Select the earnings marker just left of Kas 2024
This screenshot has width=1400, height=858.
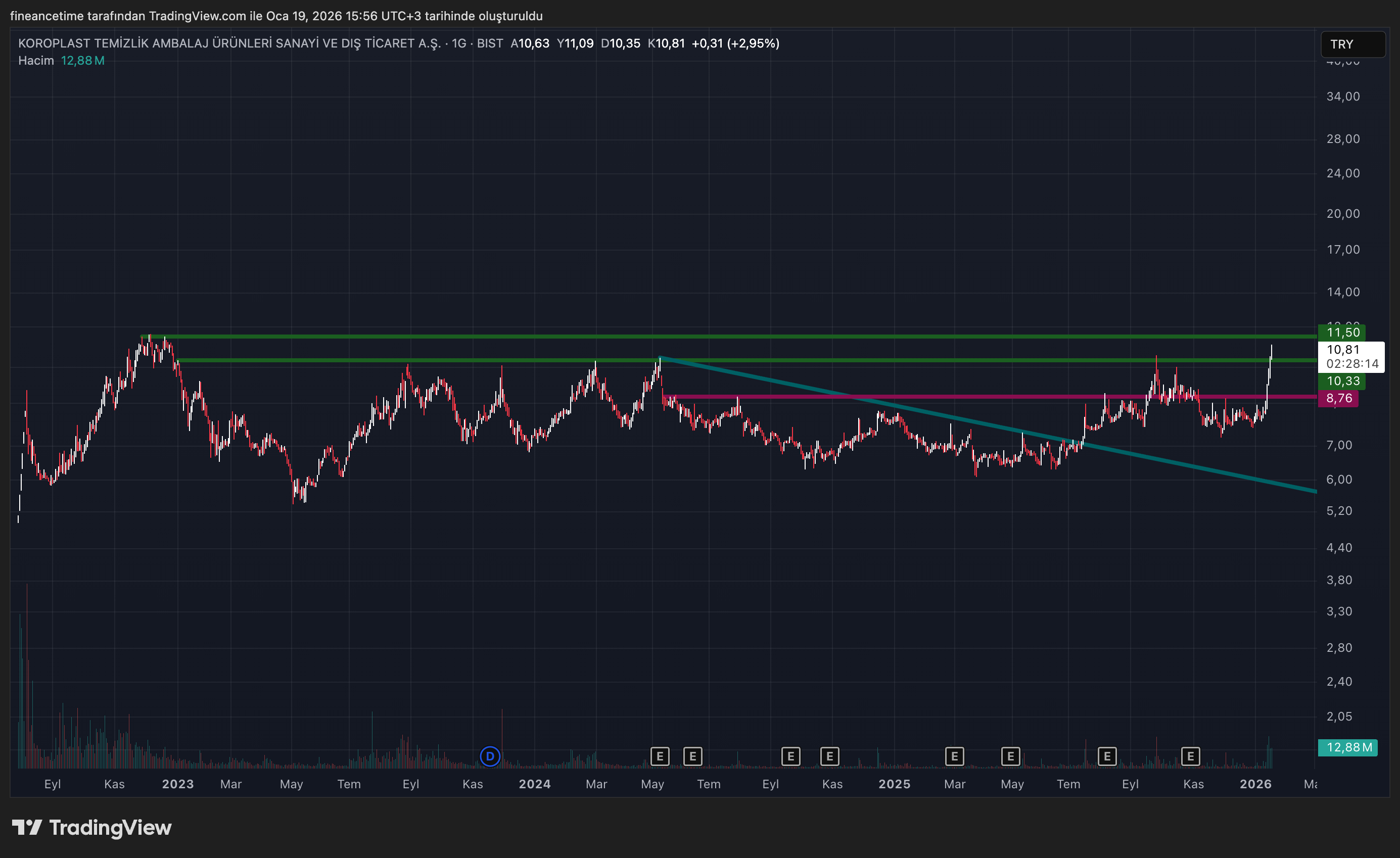pos(829,756)
